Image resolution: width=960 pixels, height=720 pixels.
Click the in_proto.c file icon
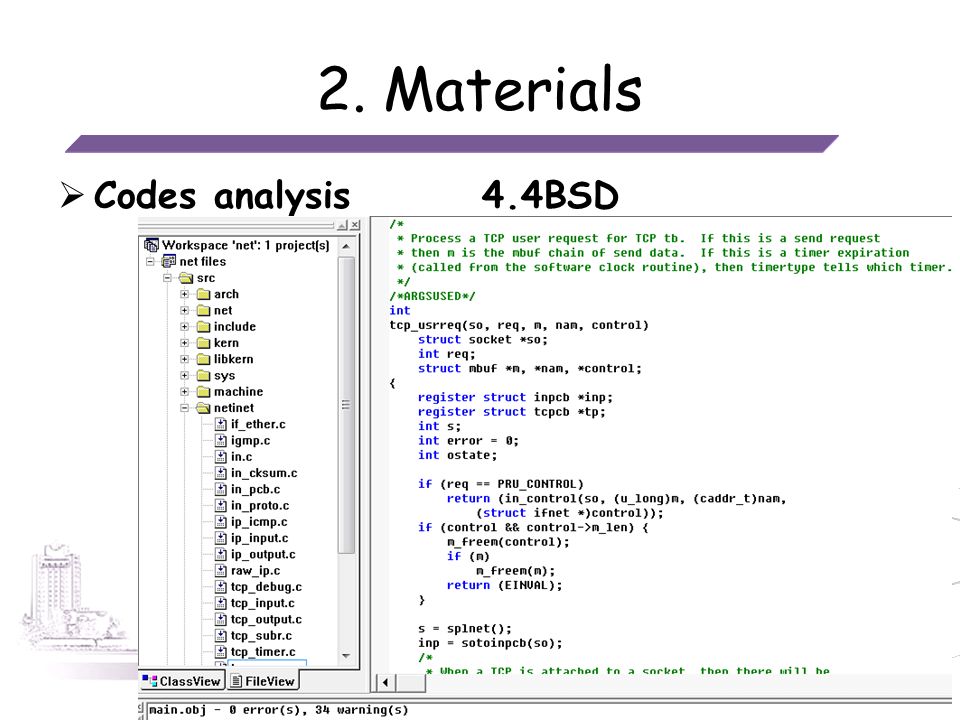click(221, 506)
